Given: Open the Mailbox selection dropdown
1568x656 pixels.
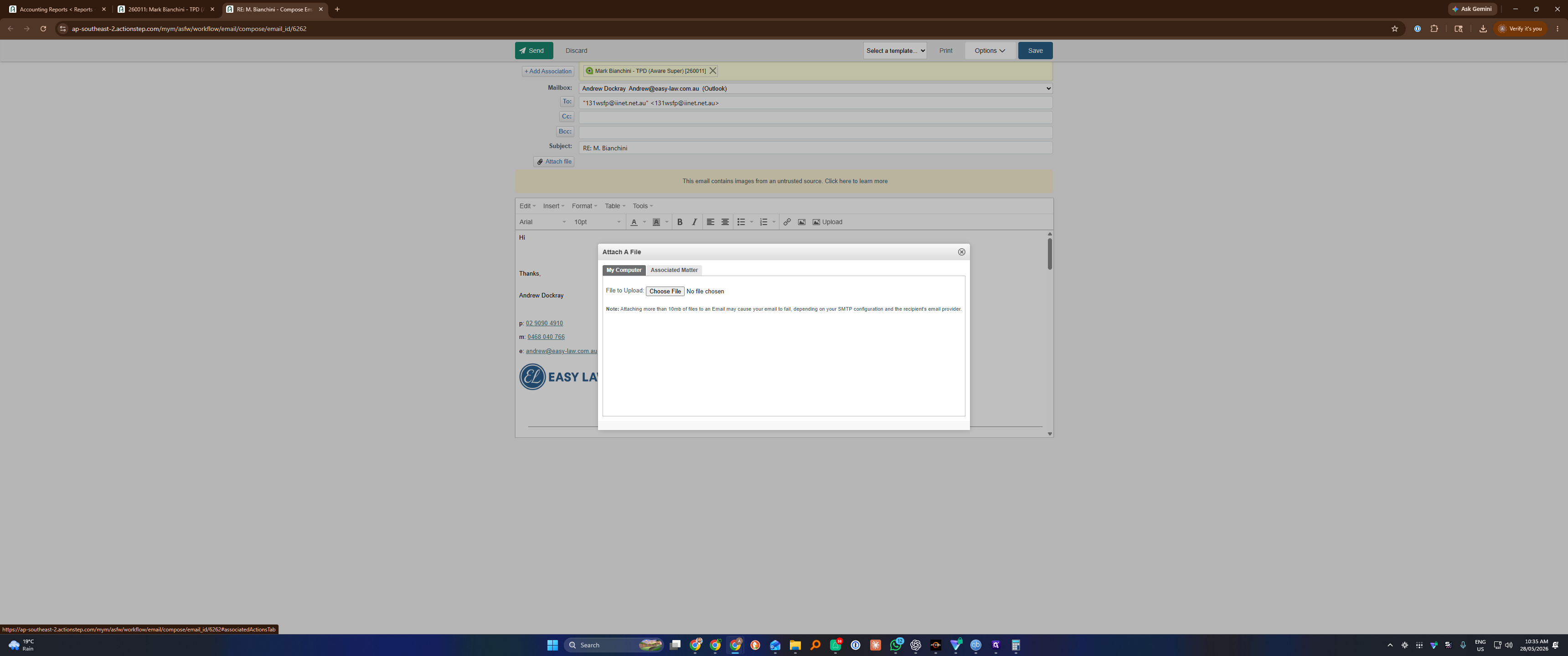Looking at the screenshot, I should coord(815,88).
